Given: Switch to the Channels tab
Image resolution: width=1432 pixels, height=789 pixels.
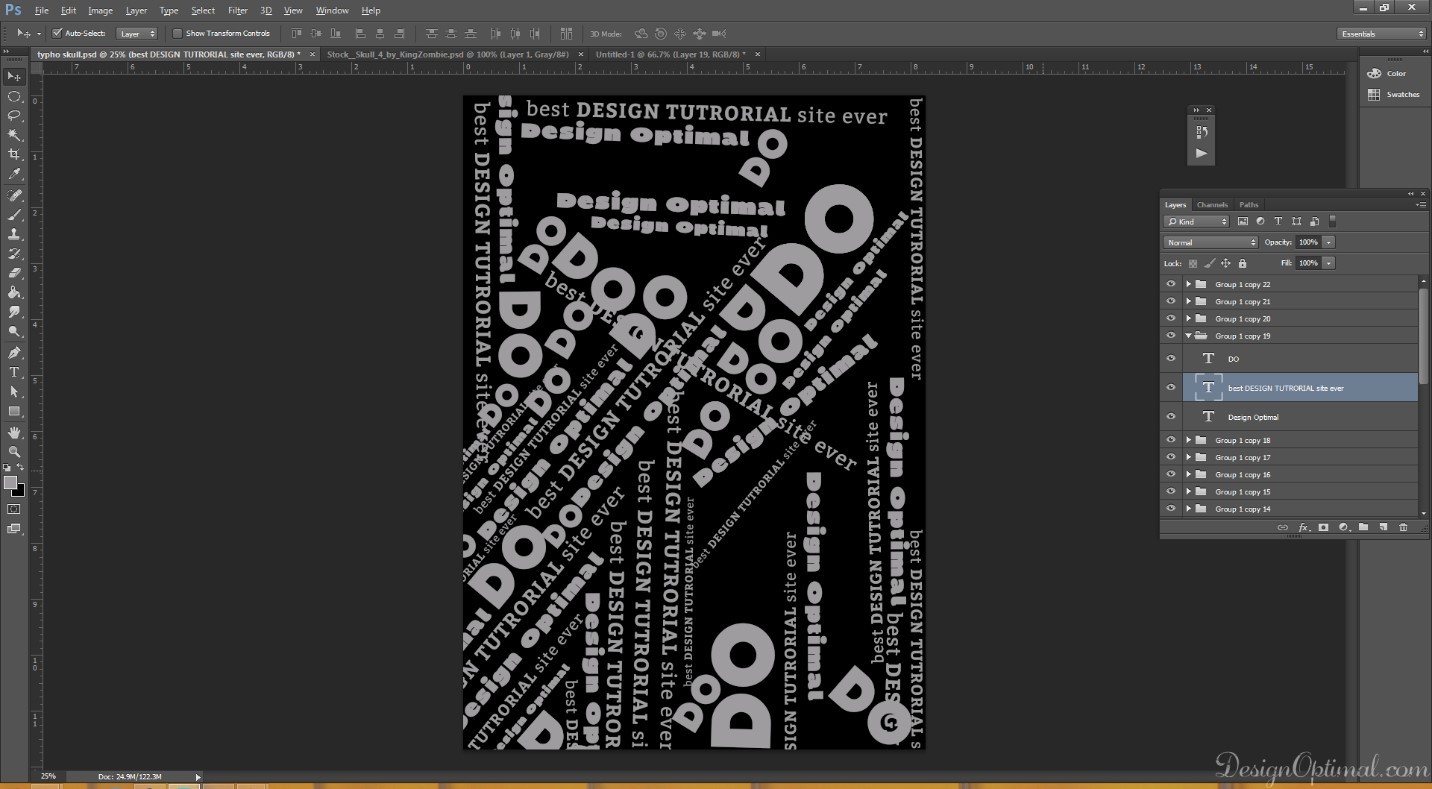Looking at the screenshot, I should pyautogui.click(x=1212, y=204).
